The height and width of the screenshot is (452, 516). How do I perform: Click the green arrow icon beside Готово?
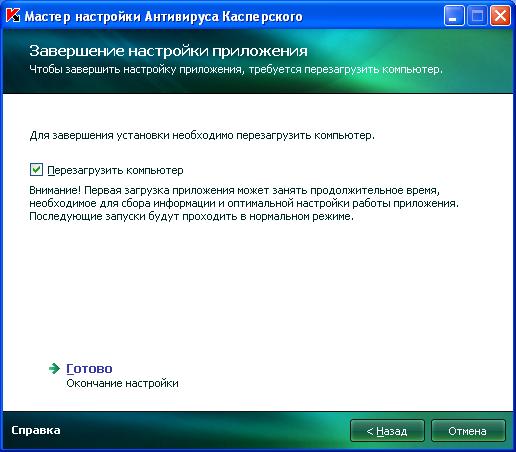[54, 368]
